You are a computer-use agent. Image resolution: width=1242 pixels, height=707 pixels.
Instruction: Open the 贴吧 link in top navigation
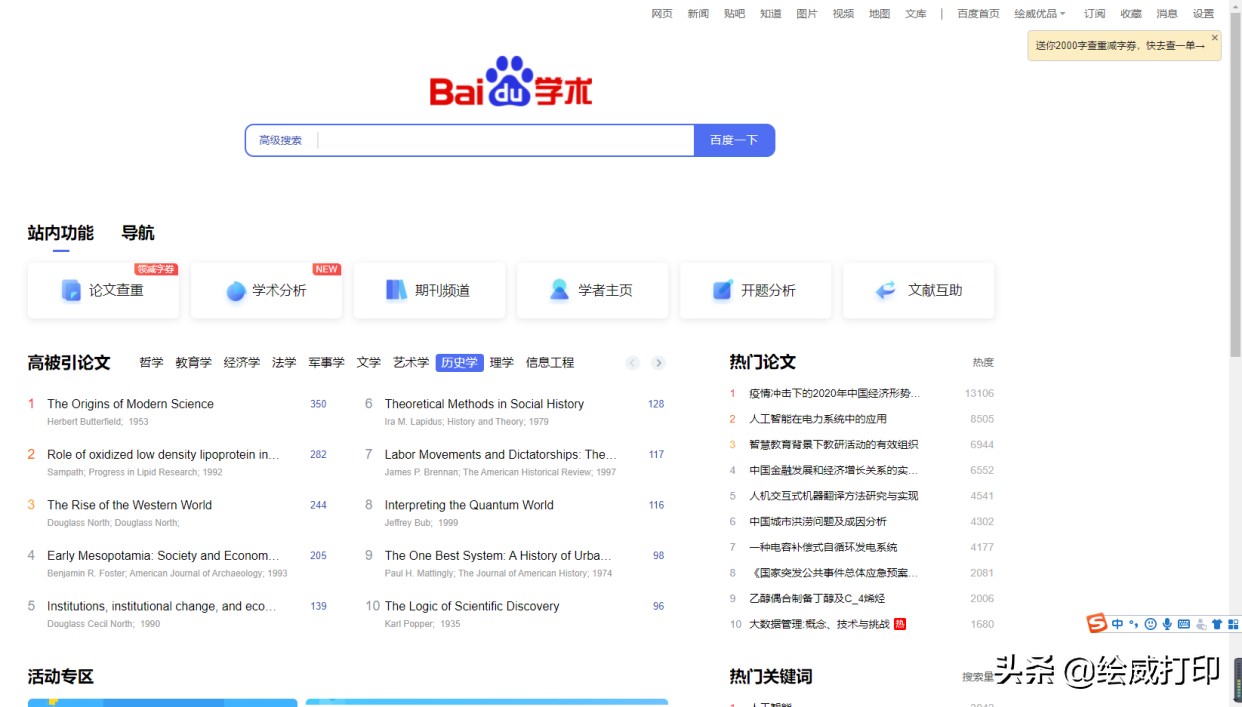point(734,14)
